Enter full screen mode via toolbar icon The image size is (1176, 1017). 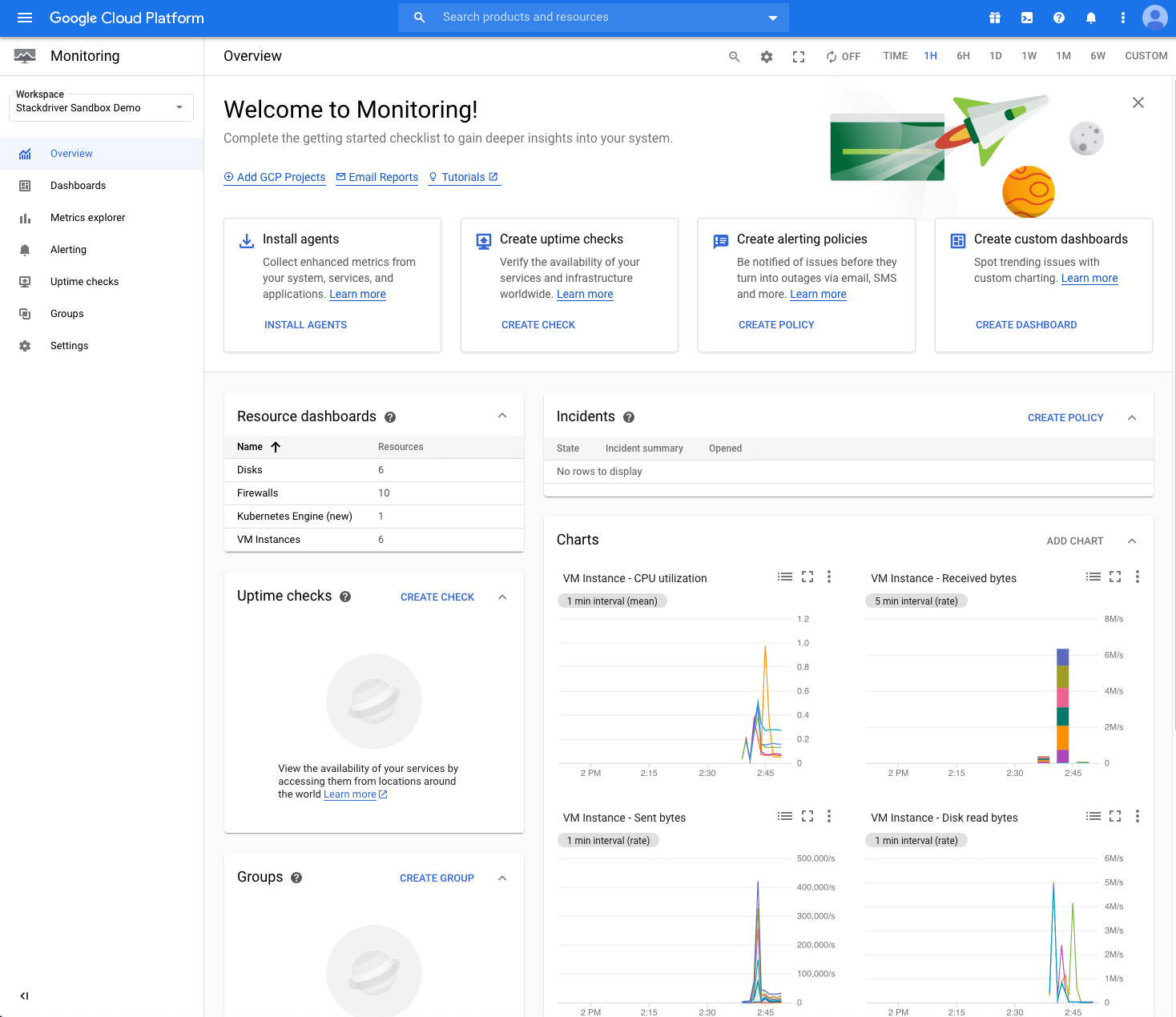point(799,57)
